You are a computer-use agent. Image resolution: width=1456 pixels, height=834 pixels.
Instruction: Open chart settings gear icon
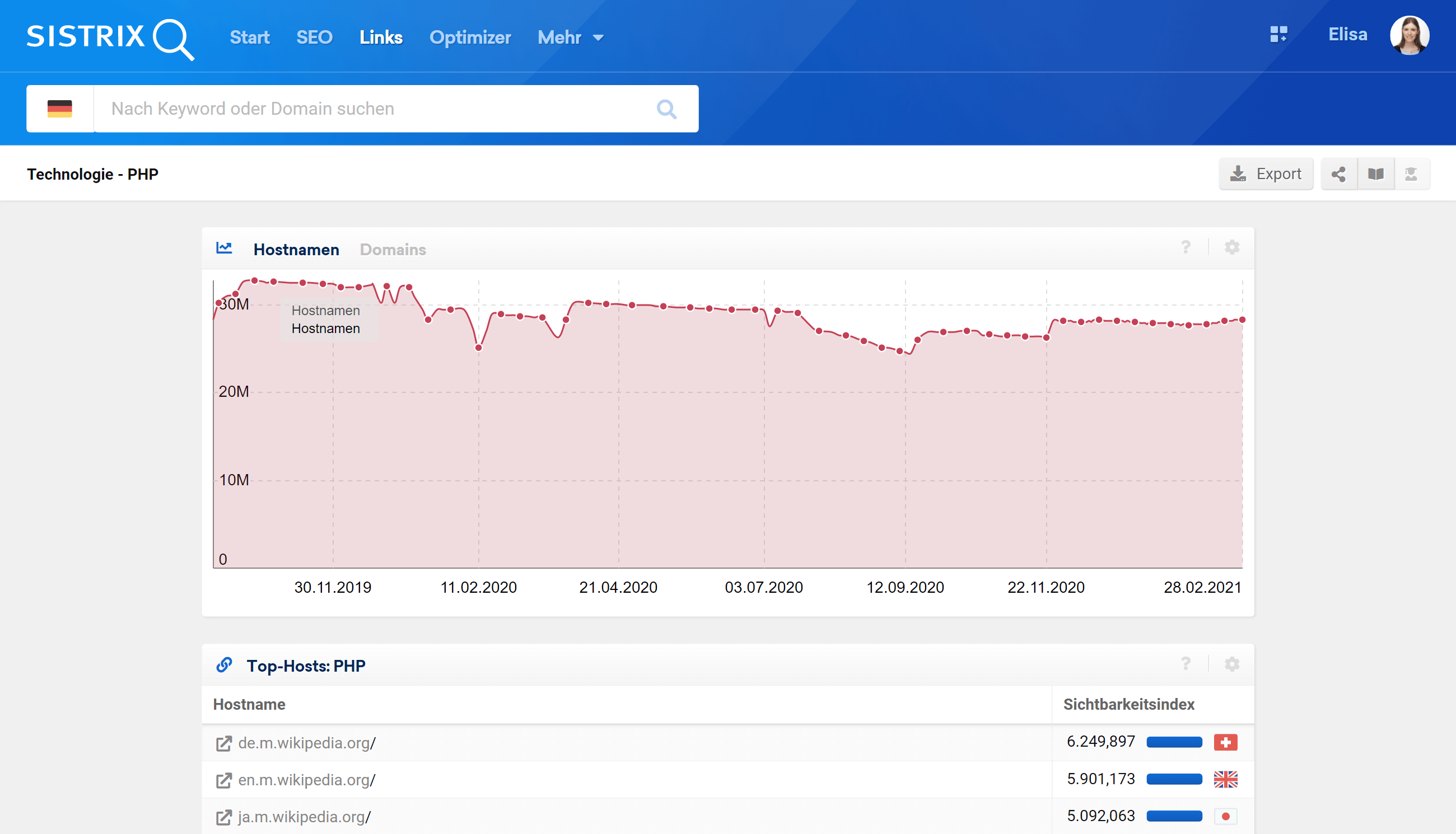pyautogui.click(x=1232, y=247)
